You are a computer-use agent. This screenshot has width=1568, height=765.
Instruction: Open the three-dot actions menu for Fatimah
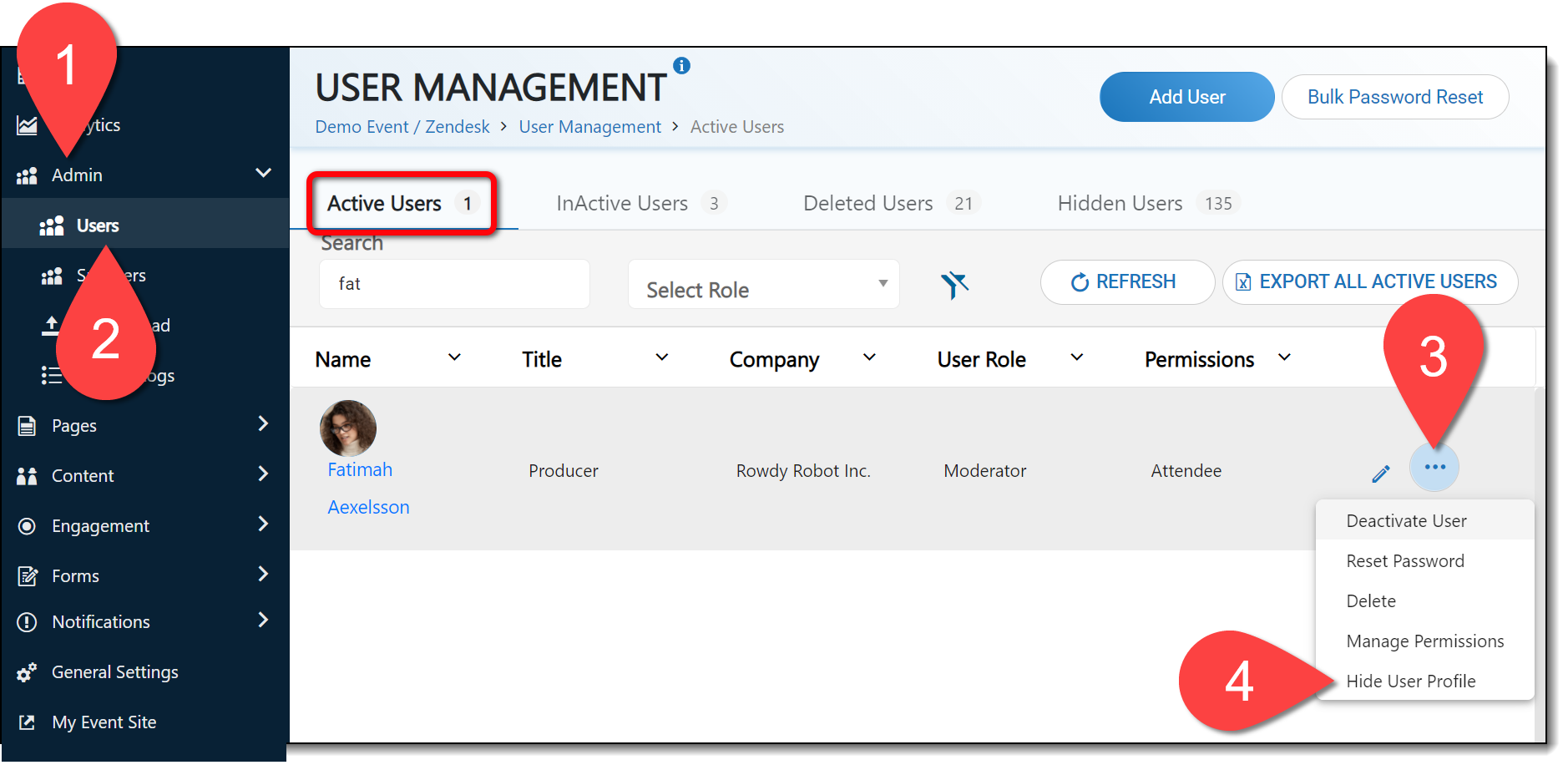point(1434,467)
